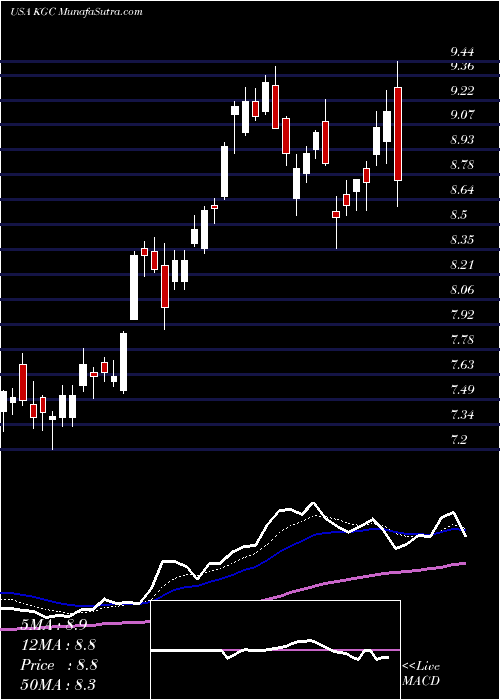Click the 8.21 price axis label
This screenshot has width=500, height=700.
(x=462, y=266)
